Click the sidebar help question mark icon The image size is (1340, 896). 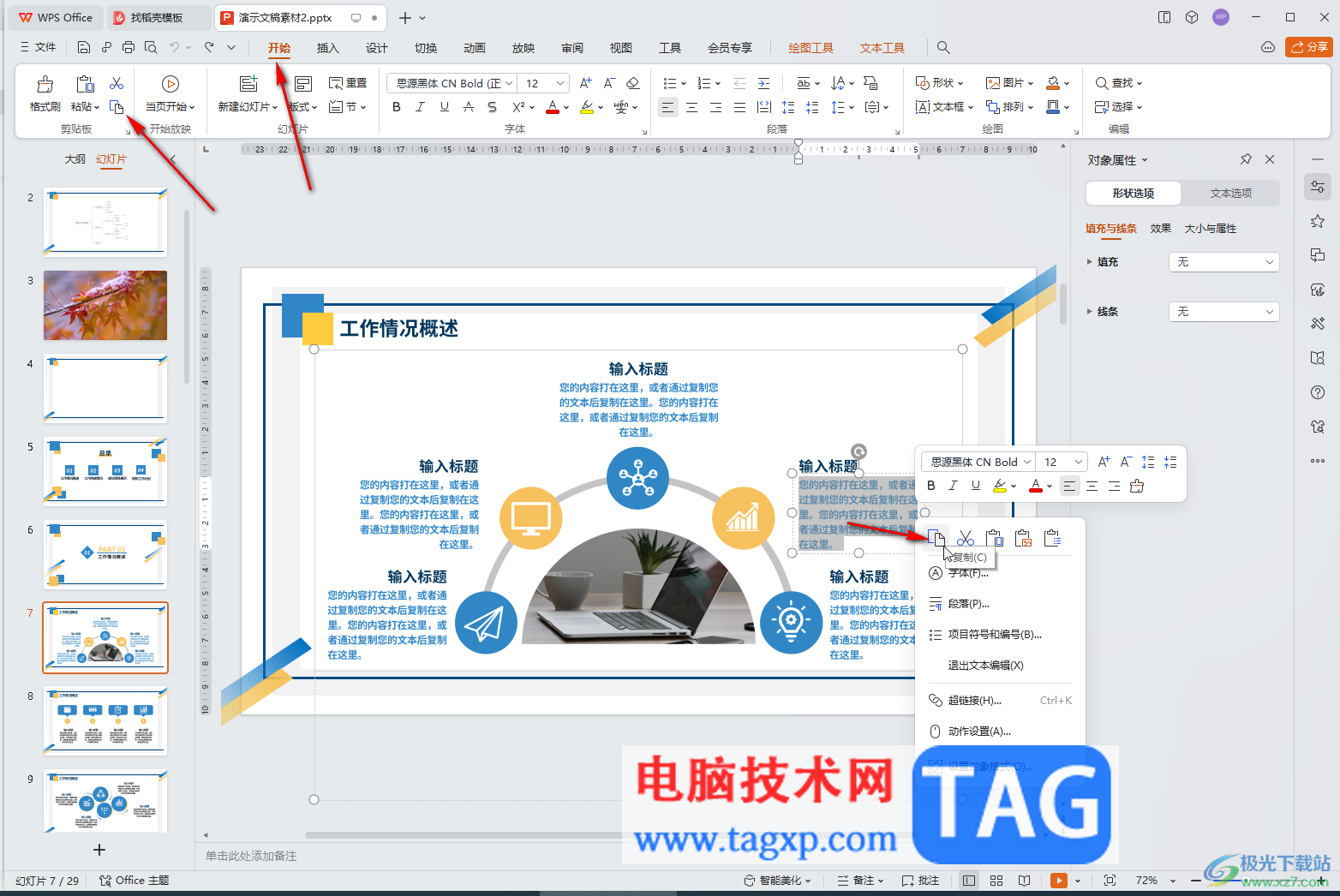(1318, 392)
